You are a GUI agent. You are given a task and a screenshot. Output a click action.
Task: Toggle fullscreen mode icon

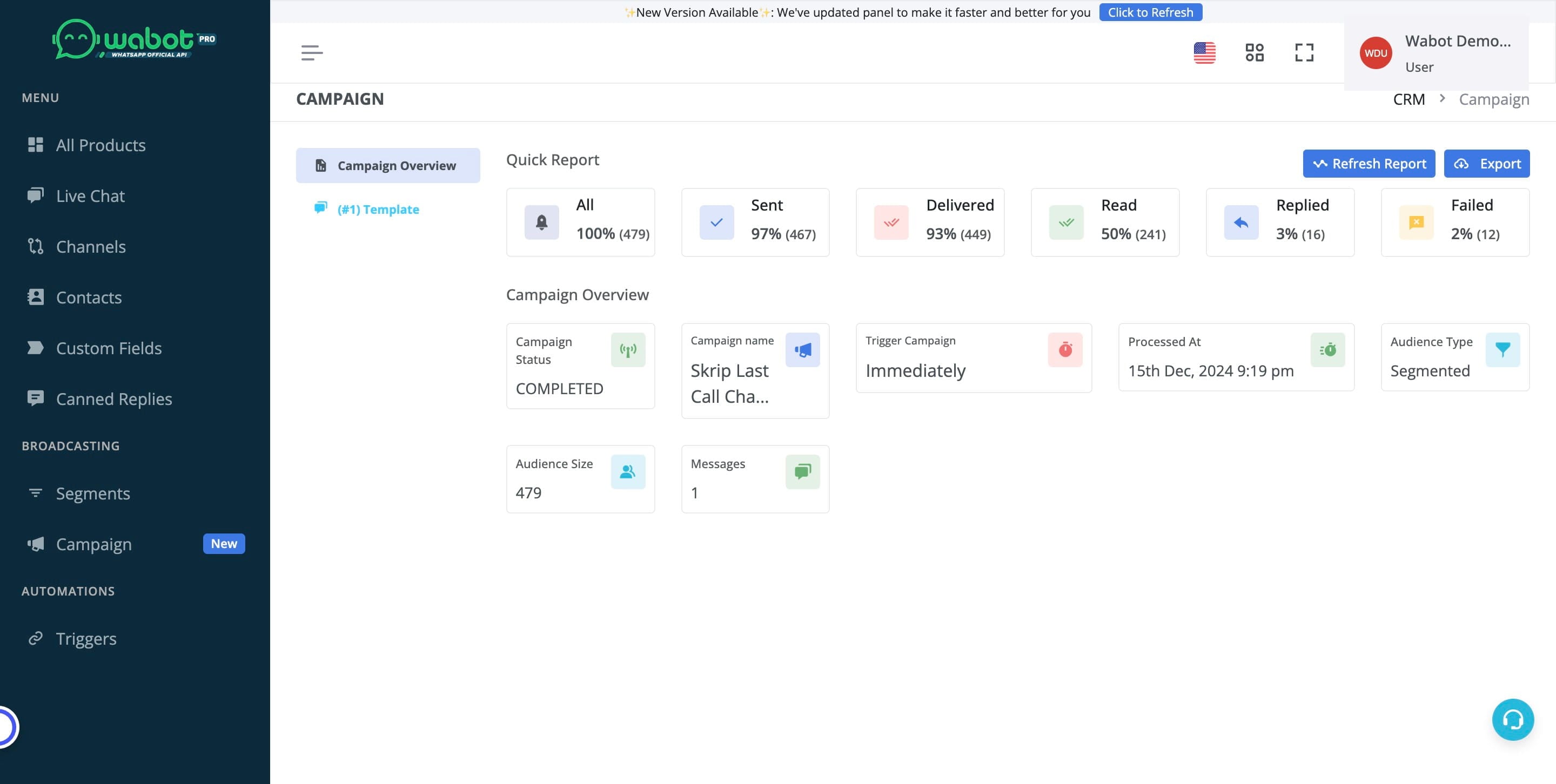[1304, 52]
